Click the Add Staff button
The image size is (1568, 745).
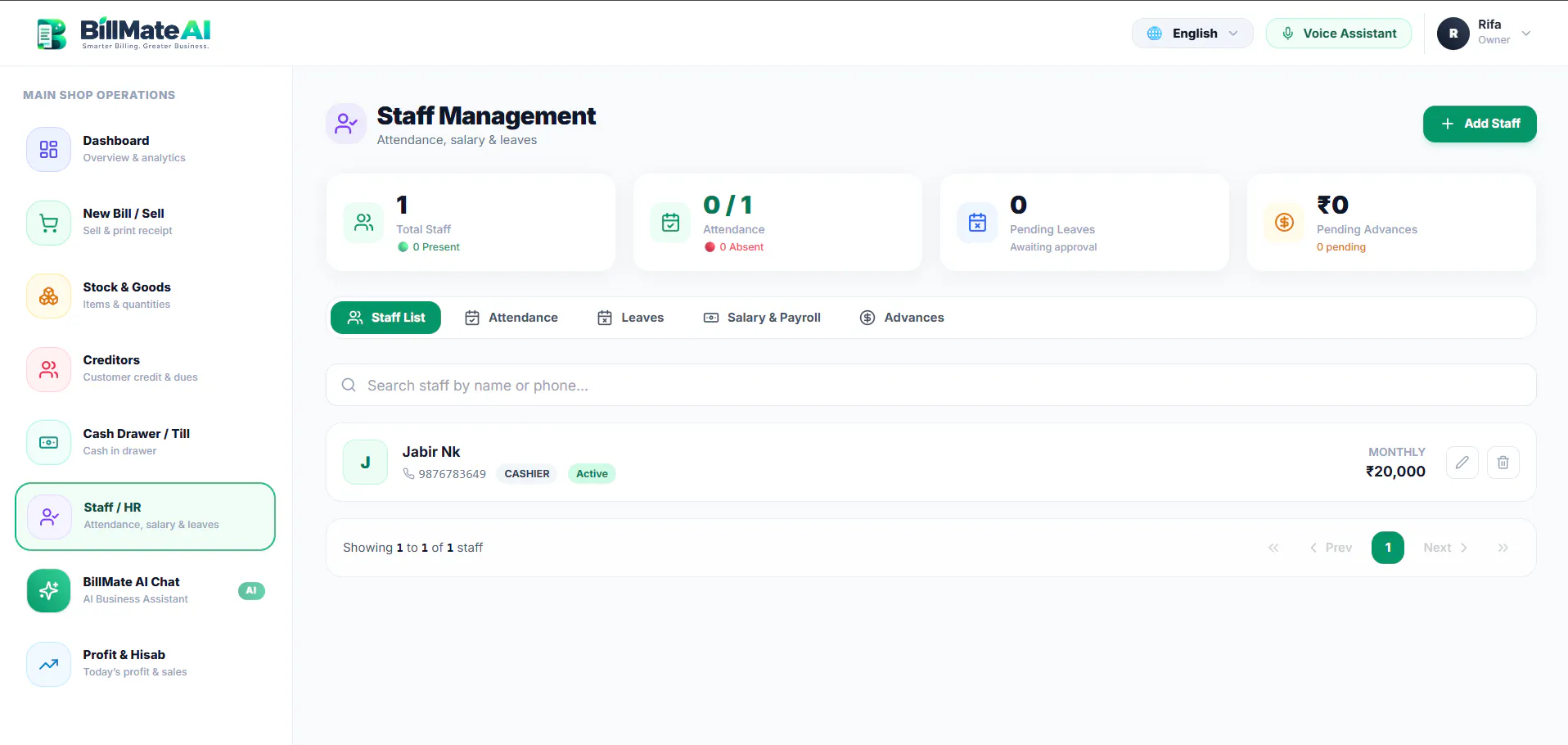pos(1480,124)
